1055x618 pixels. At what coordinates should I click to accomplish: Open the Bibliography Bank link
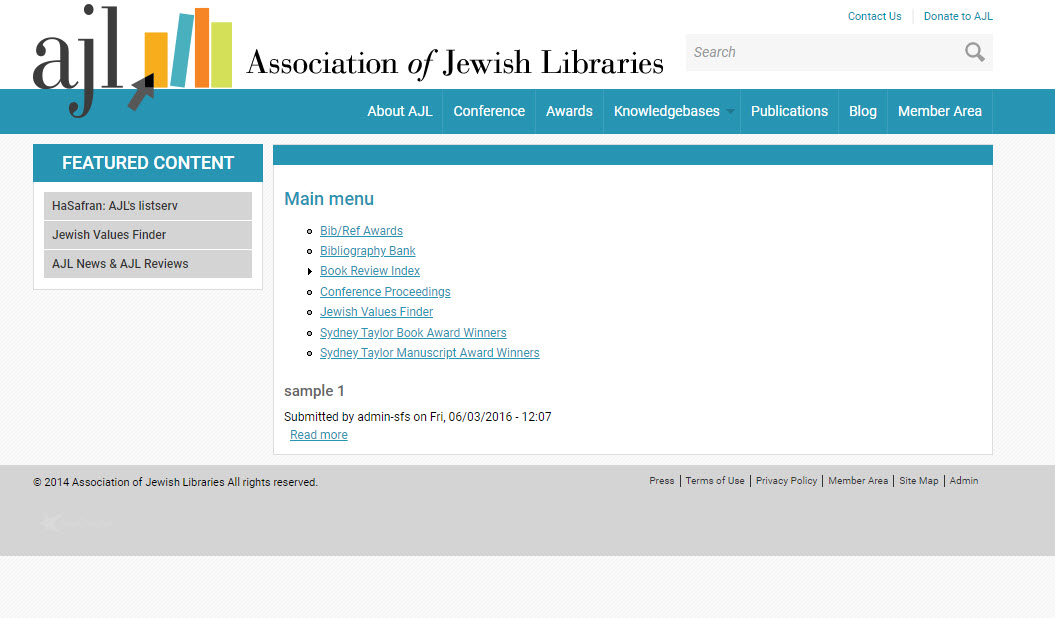coord(367,251)
